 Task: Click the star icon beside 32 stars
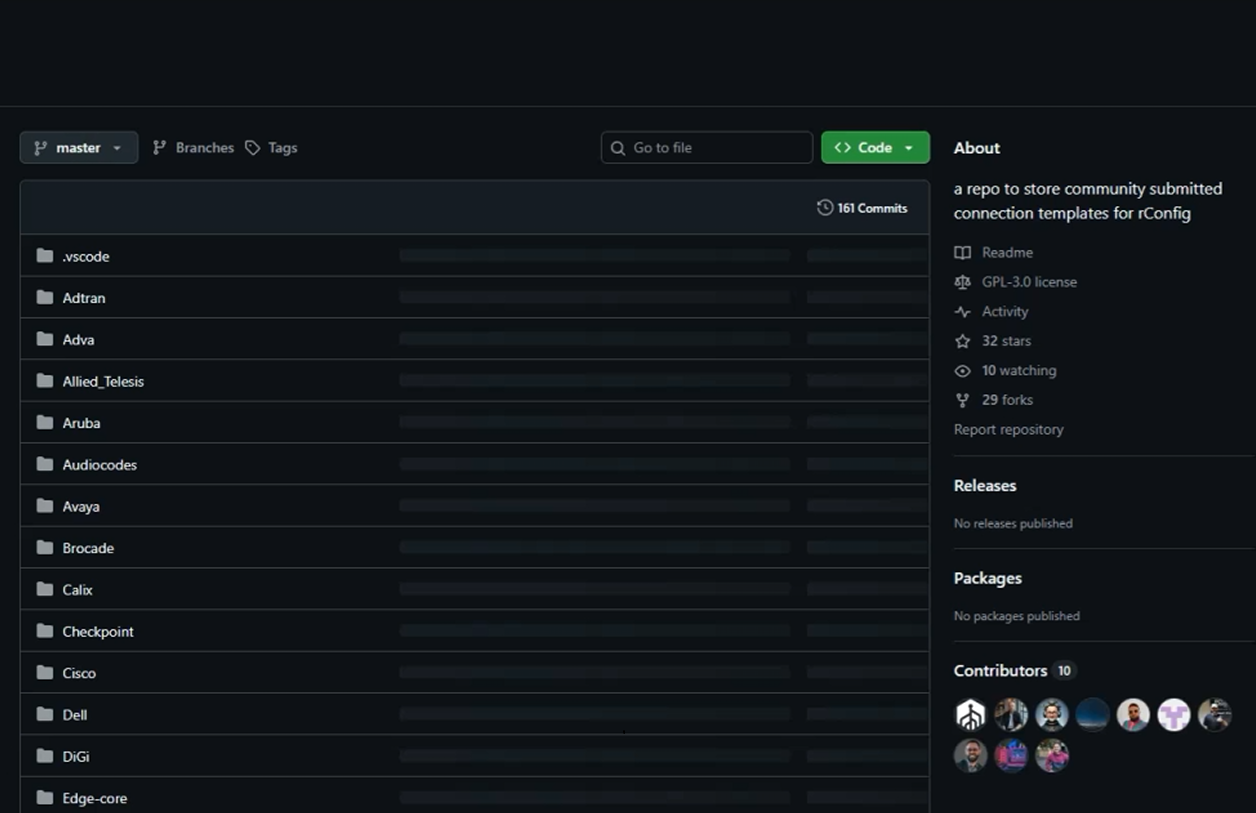[x=962, y=341]
